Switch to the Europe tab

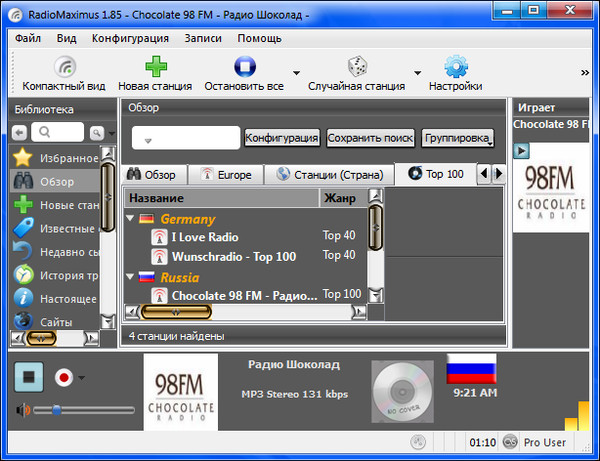227,174
